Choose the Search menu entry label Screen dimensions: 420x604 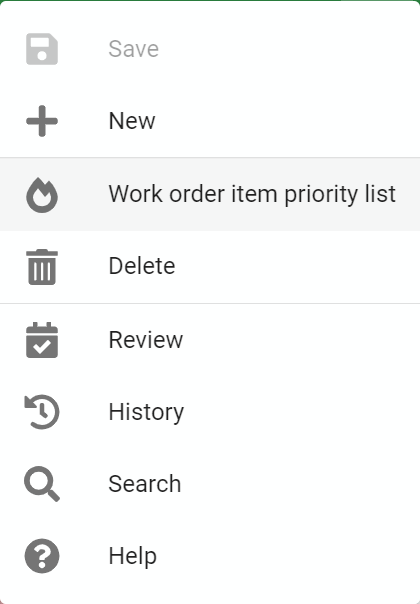tap(144, 484)
